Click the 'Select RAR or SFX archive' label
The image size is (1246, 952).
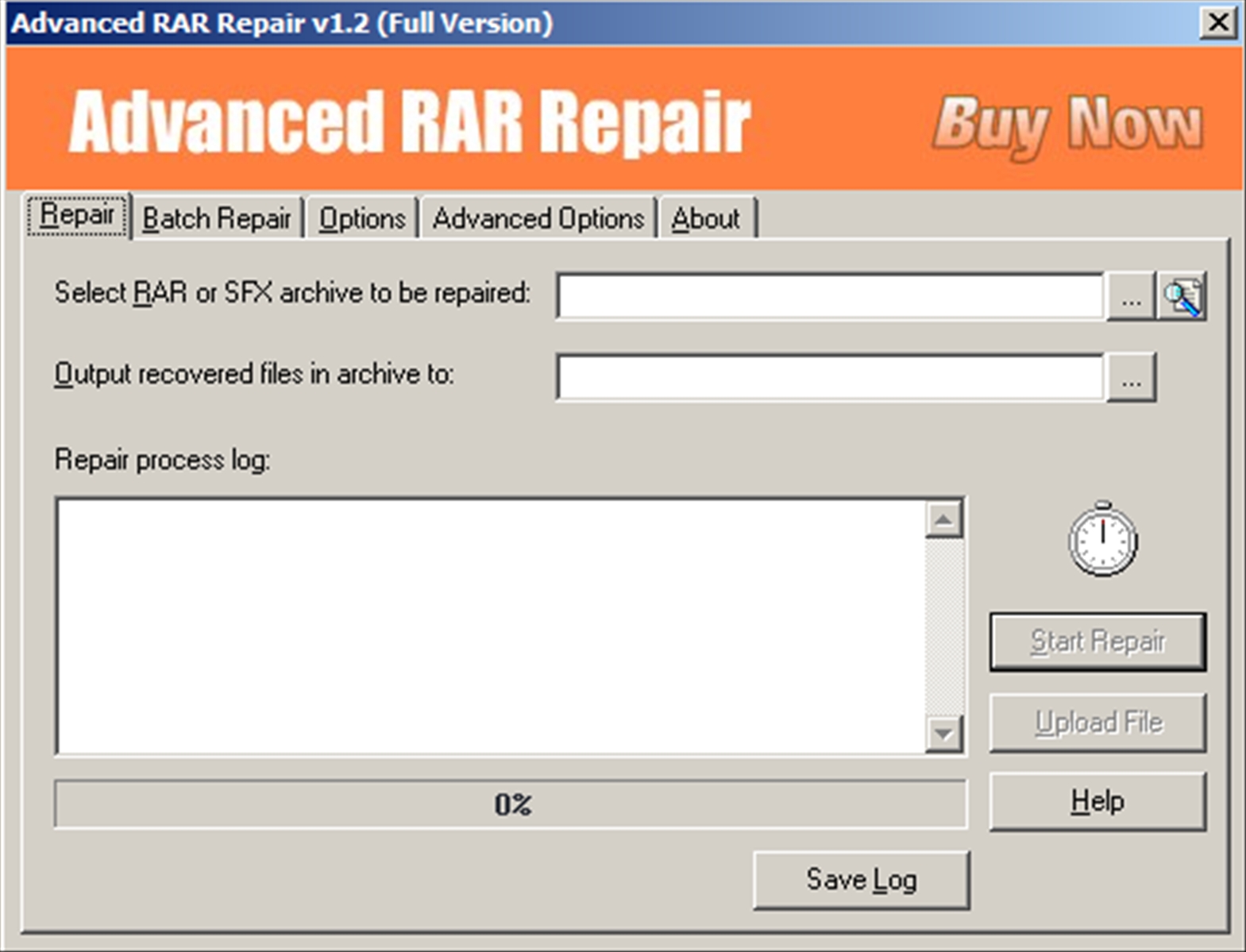tap(292, 293)
